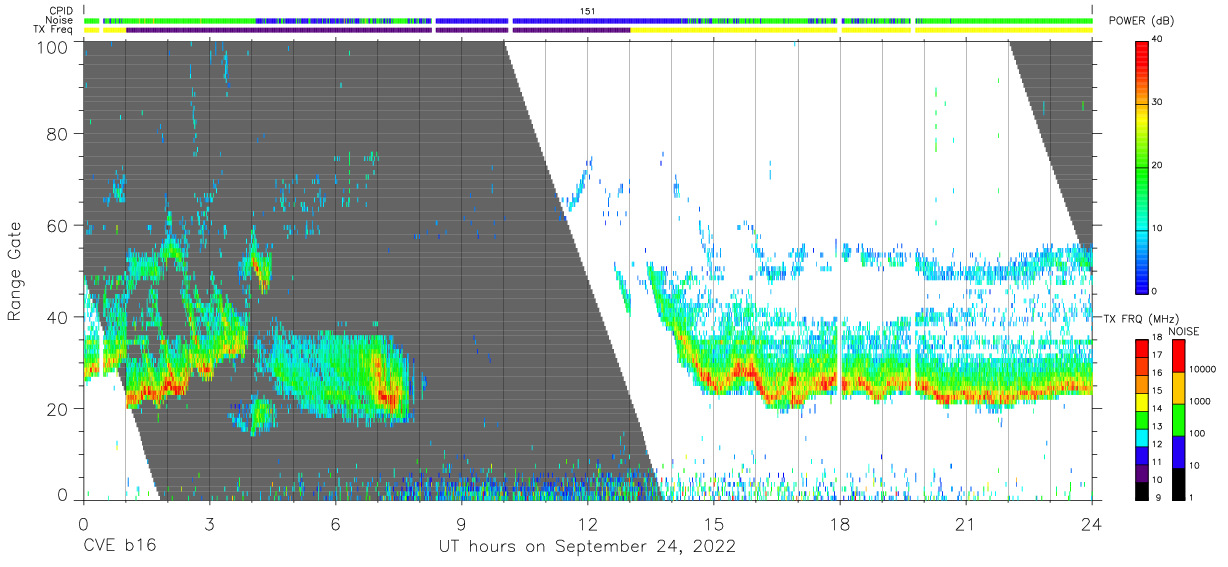Click the 18 tick on the UT hours axis
1228x567 pixels.
pyautogui.click(x=839, y=523)
